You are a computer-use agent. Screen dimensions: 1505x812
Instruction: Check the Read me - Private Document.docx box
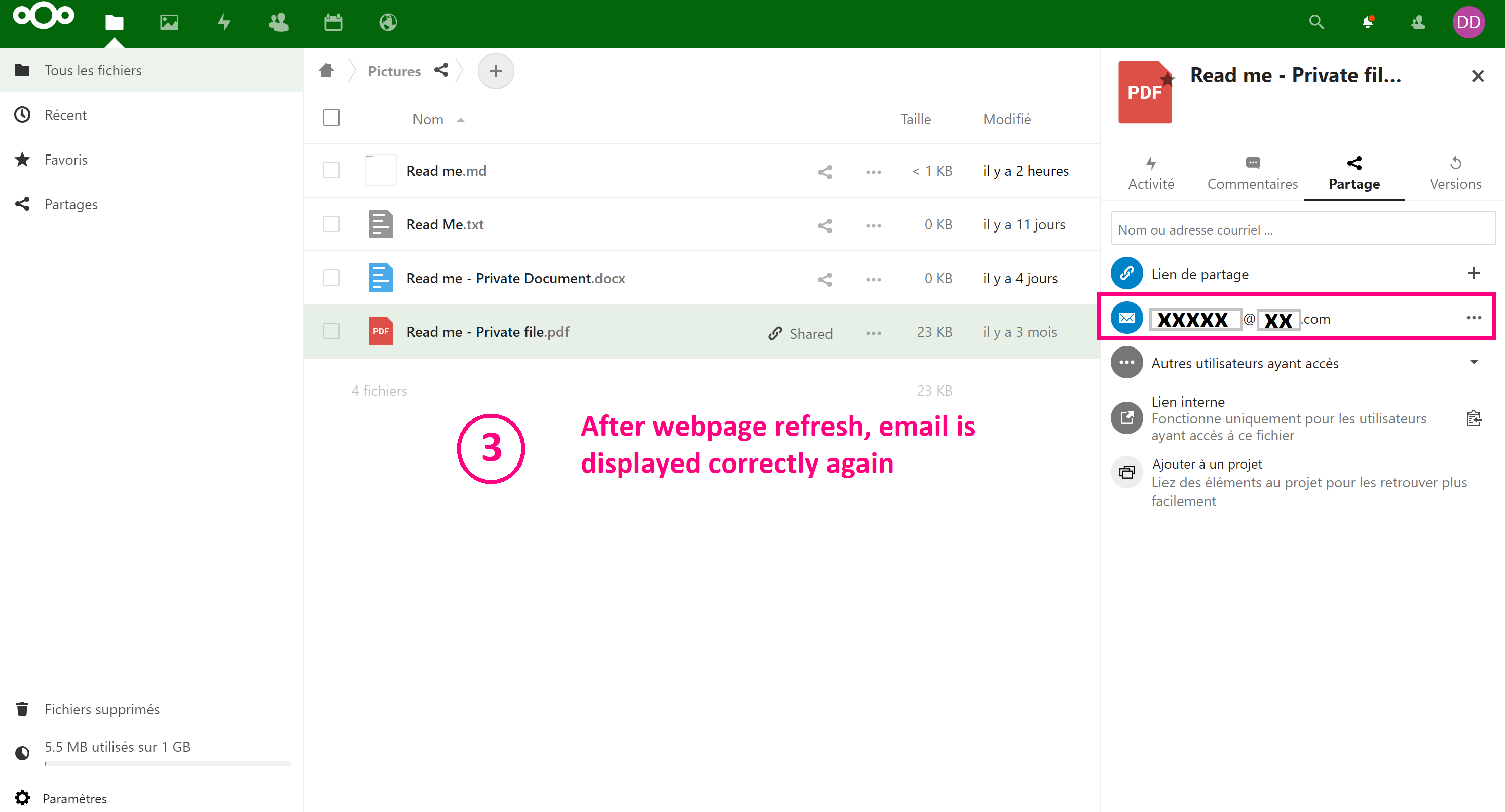point(331,278)
